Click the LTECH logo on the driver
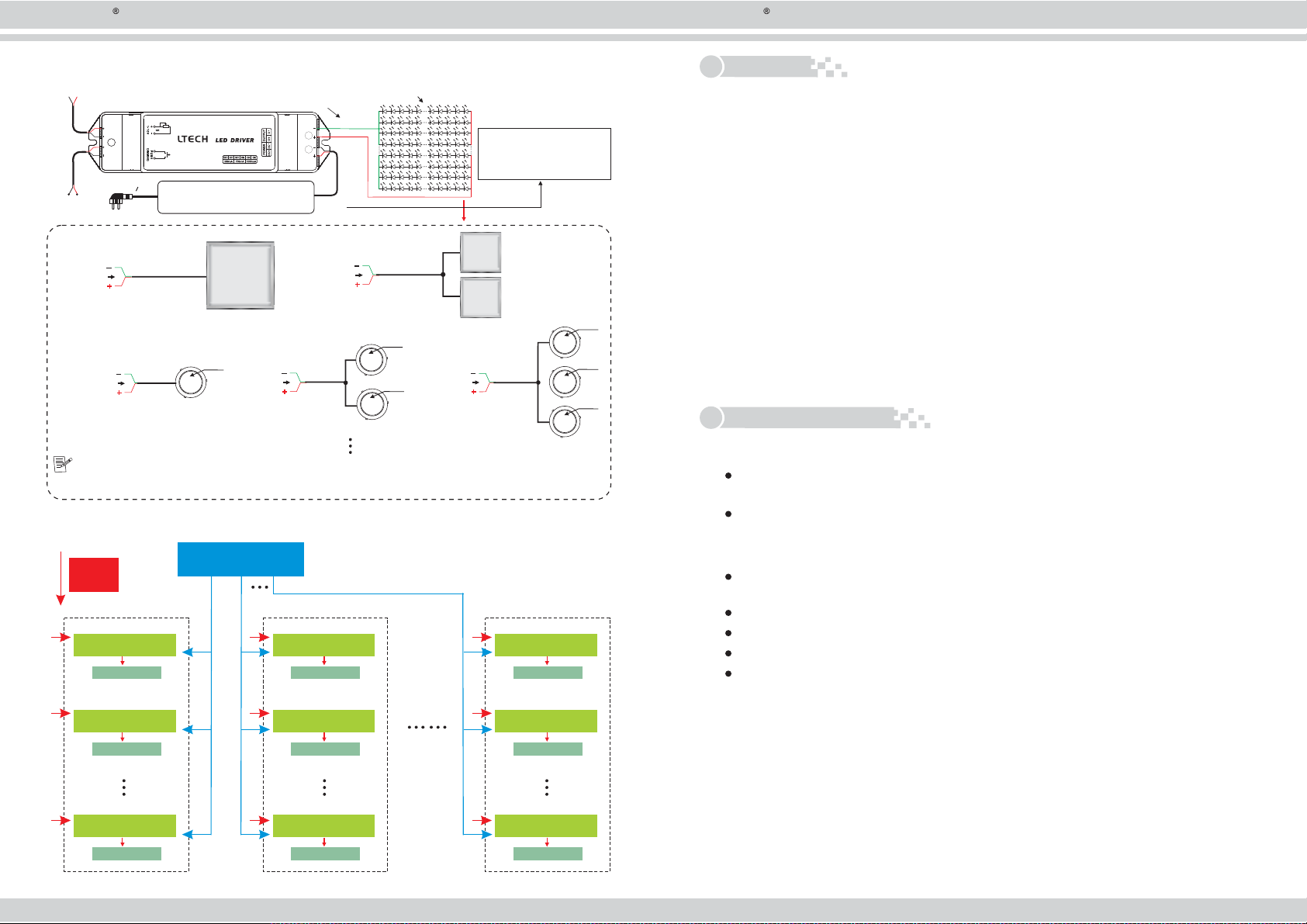 point(192,139)
